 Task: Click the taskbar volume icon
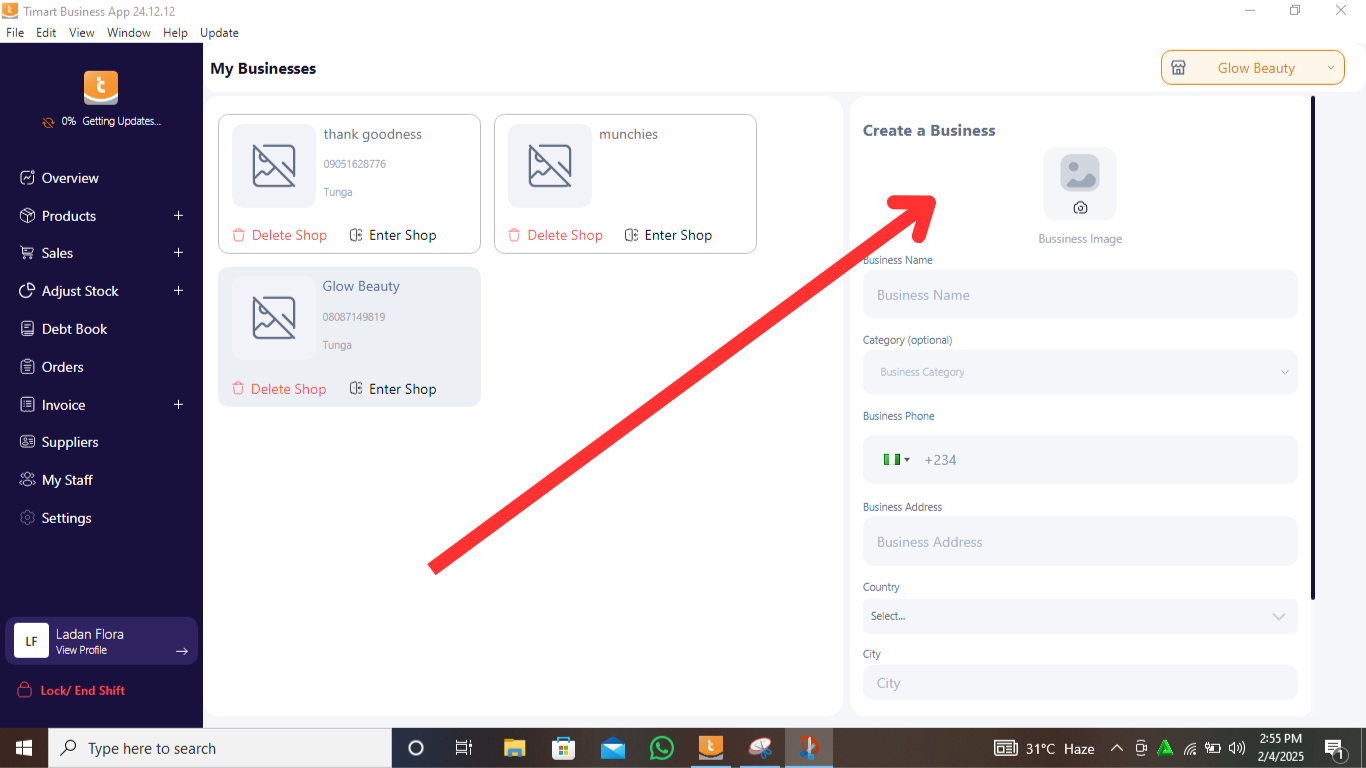(x=1237, y=748)
